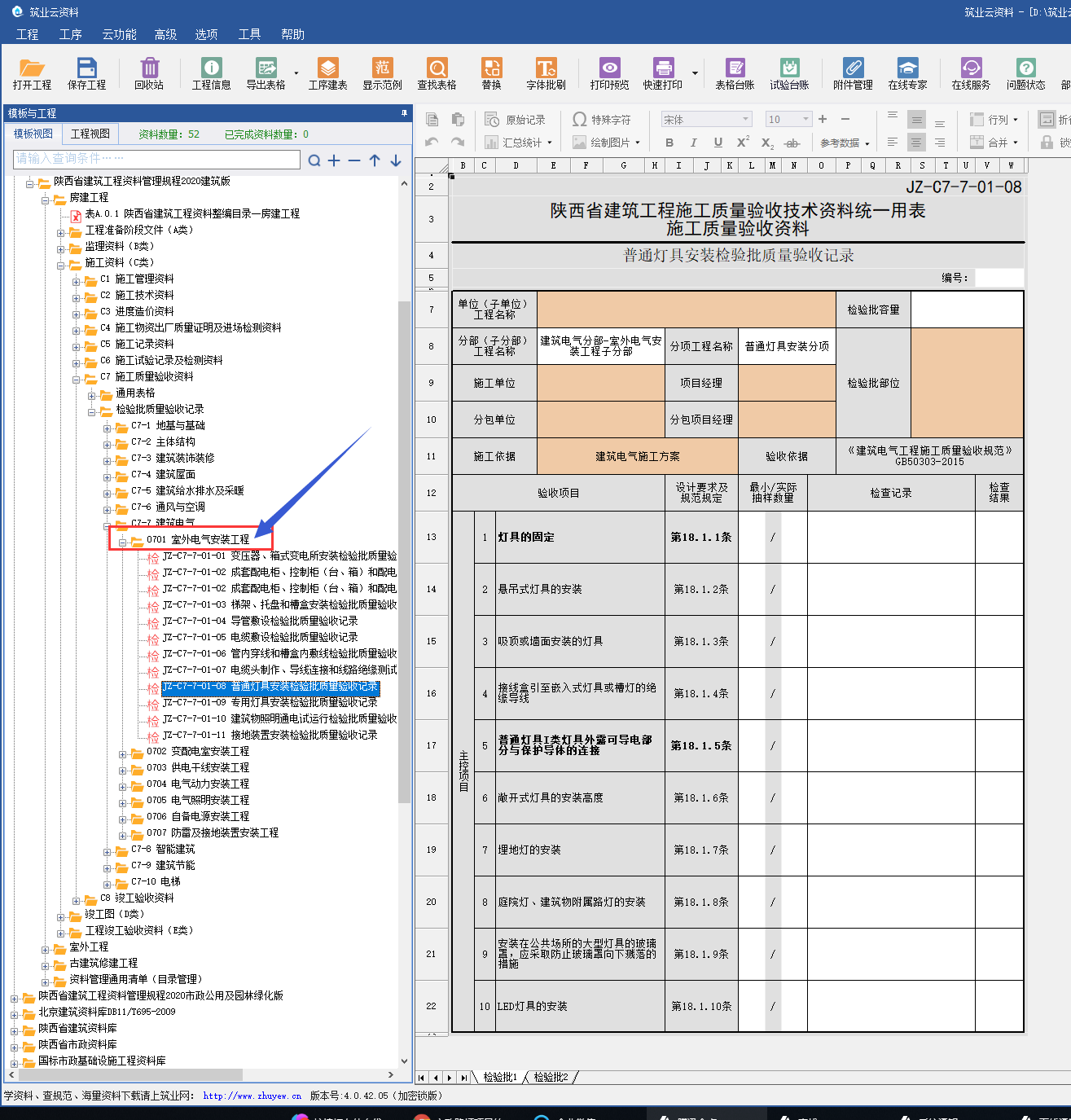
Task: Open the 宋体 font name dropdown
Action: tap(745, 120)
